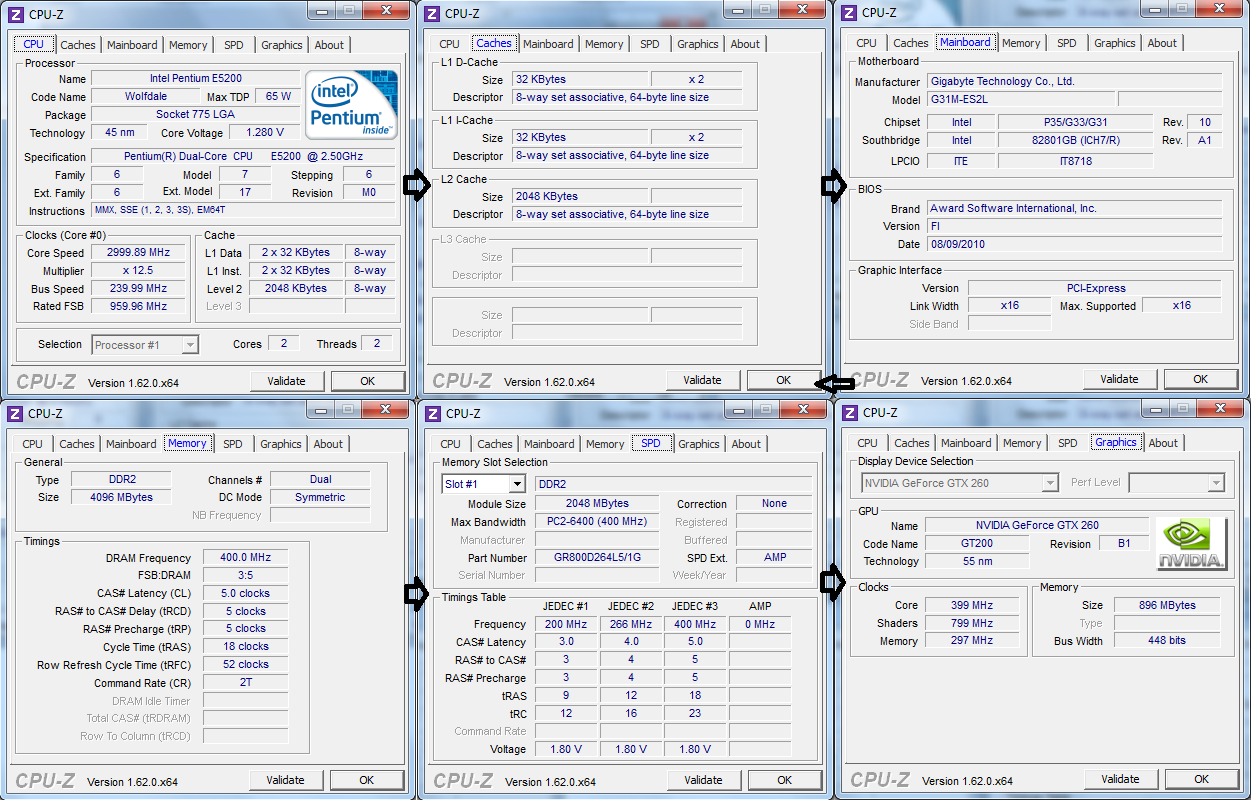This screenshot has width=1251, height=800.
Task: Switch to Caches tab in the DRAM Timings window
Action: (x=77, y=444)
